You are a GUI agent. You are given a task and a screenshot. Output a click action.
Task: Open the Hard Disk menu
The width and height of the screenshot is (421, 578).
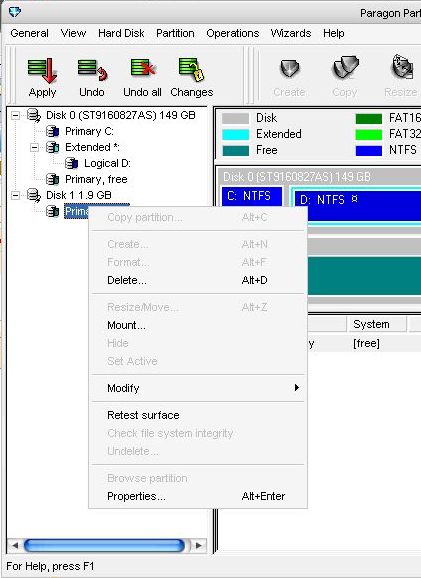[121, 33]
